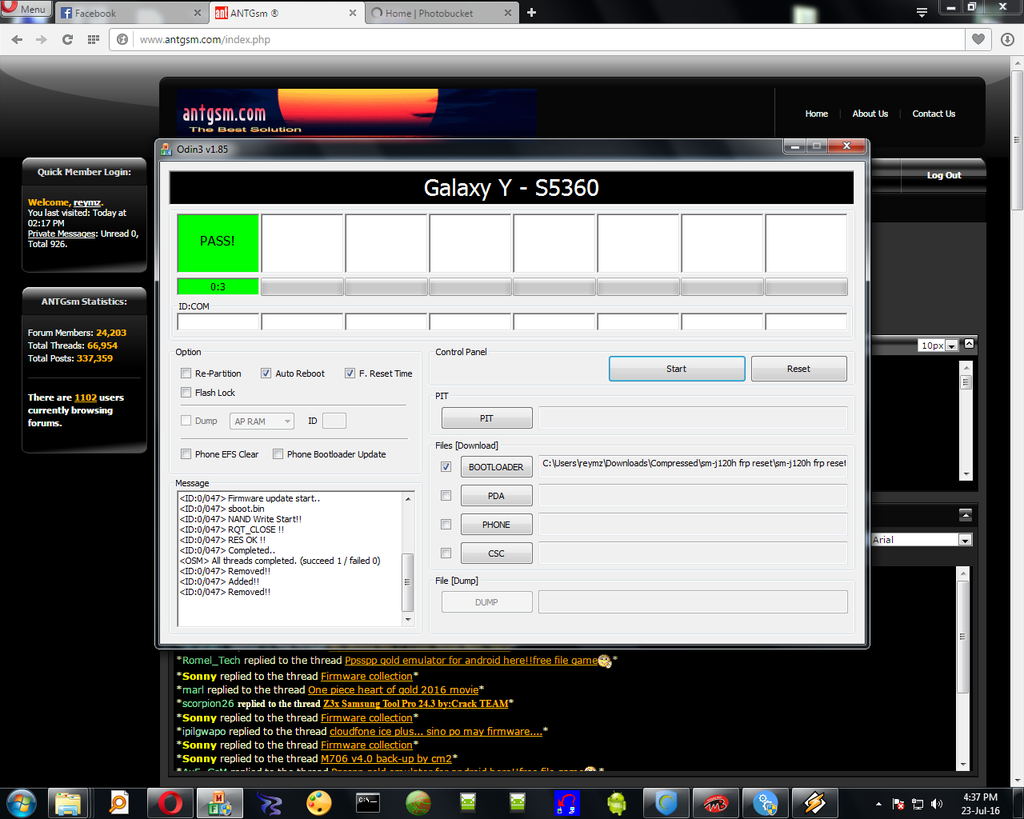Open the paint palette taskbar icon
This screenshot has height=819, width=1024.
pyautogui.click(x=319, y=803)
